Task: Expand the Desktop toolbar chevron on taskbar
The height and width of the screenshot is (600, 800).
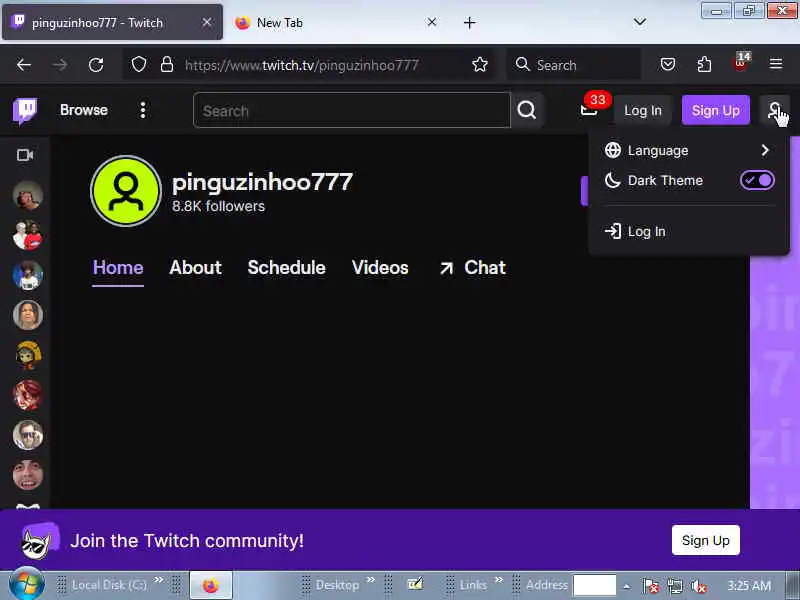Action: point(371,580)
